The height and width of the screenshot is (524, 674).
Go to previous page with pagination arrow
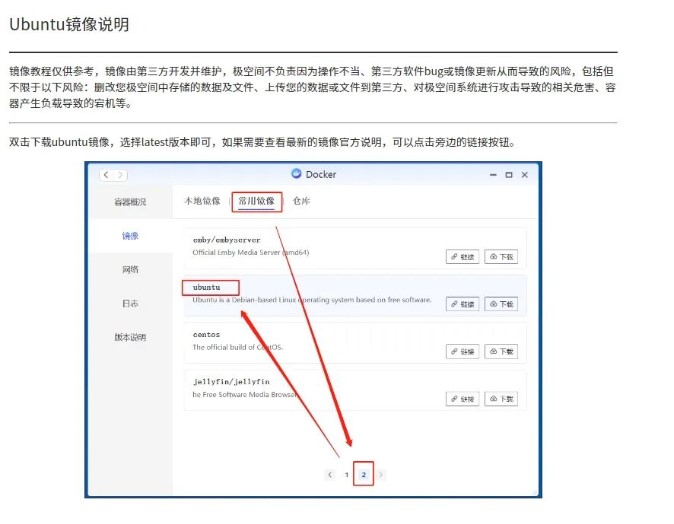point(330,475)
